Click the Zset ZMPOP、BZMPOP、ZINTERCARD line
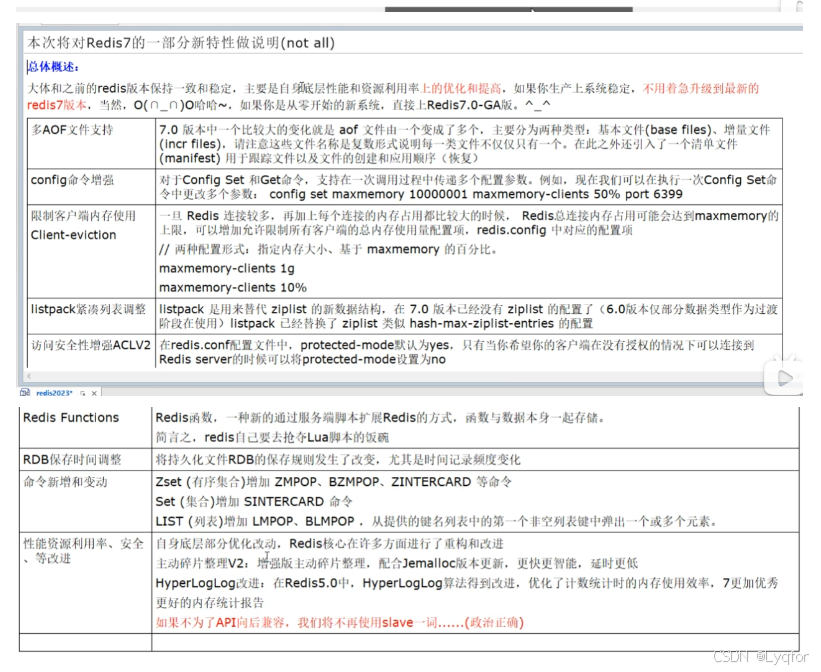 point(334,482)
